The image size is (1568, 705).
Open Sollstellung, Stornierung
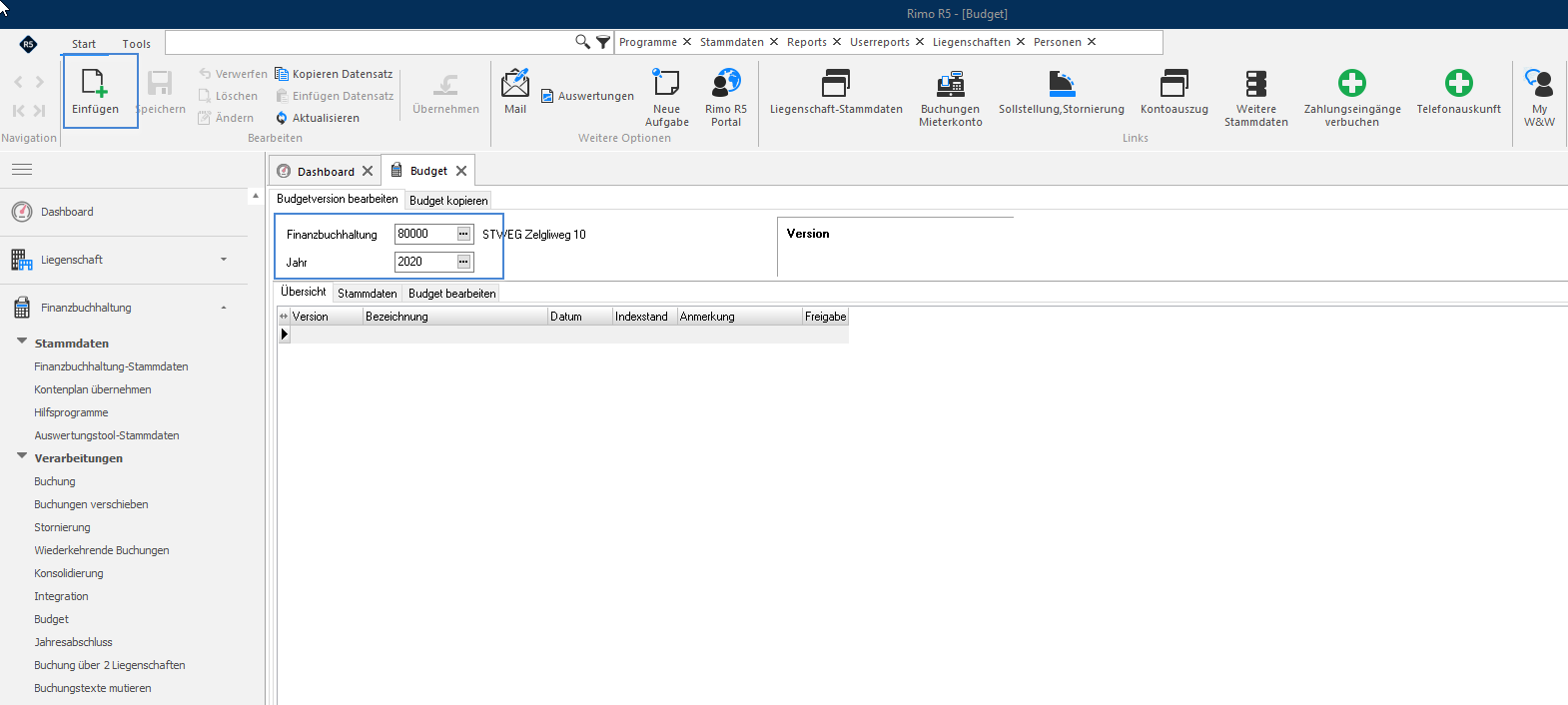point(1062,83)
